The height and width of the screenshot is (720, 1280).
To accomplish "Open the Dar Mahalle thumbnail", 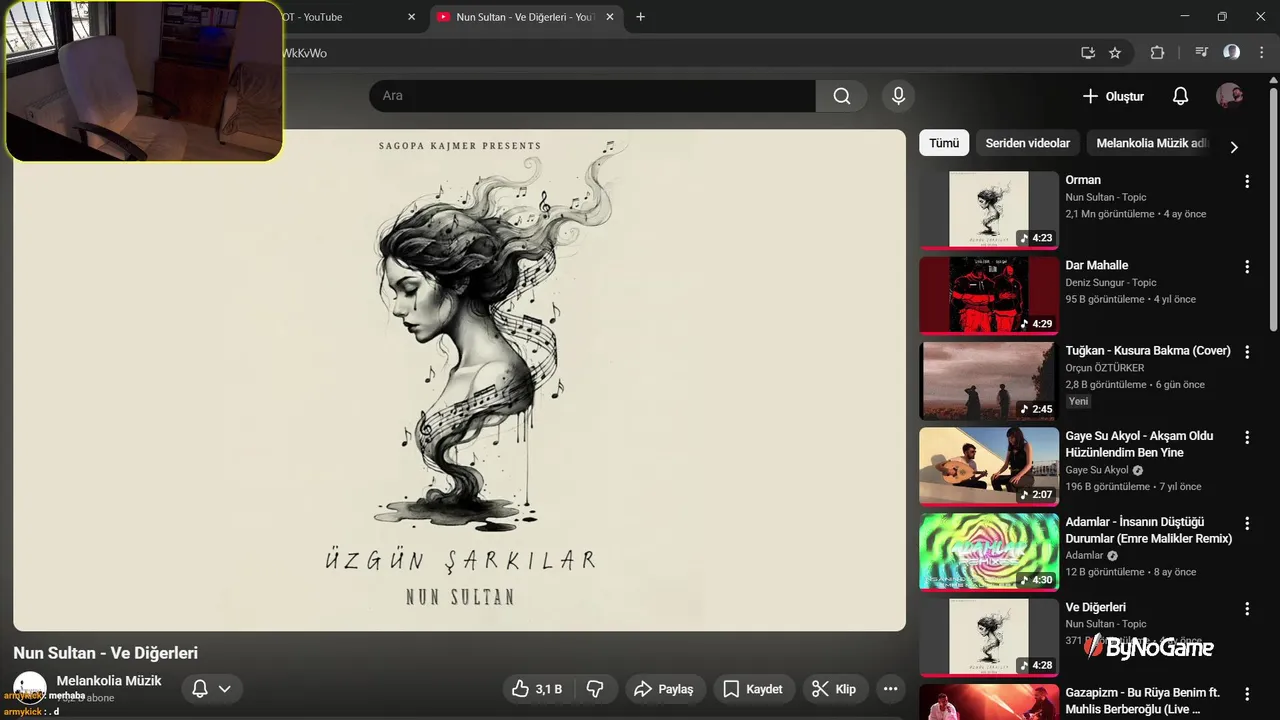I will 989,295.
